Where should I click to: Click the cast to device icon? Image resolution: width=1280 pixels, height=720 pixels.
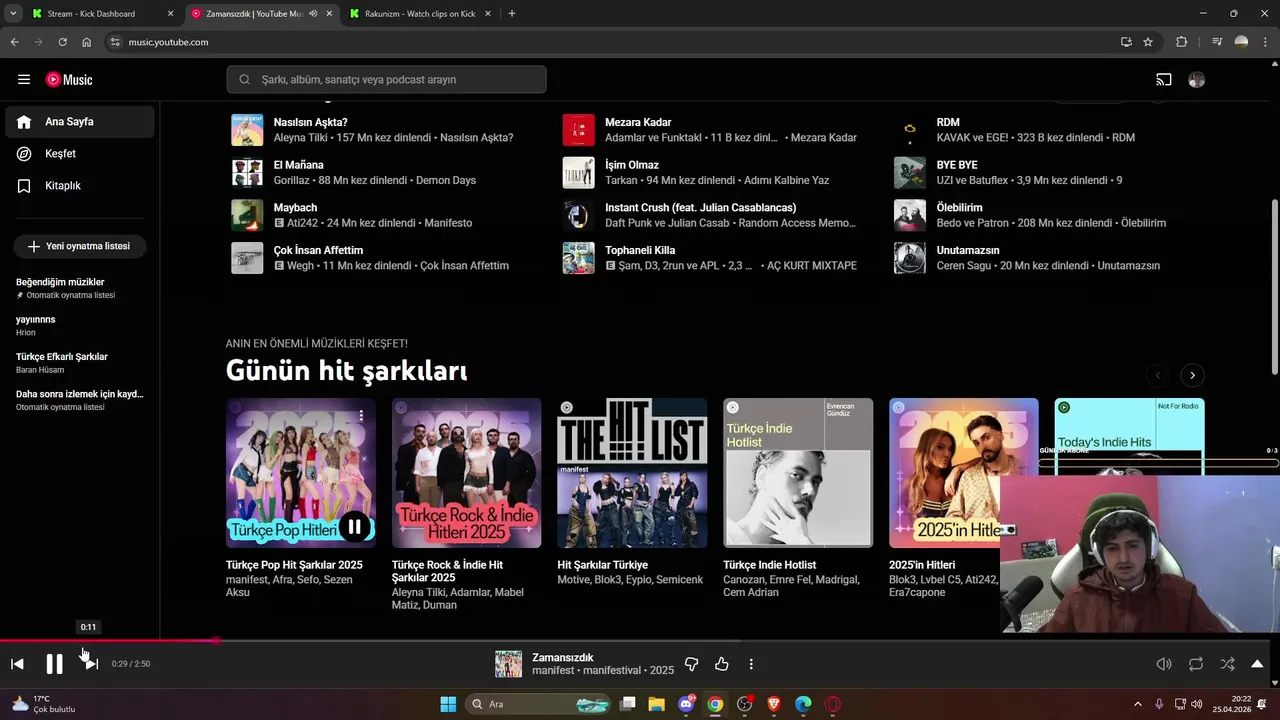point(1164,80)
